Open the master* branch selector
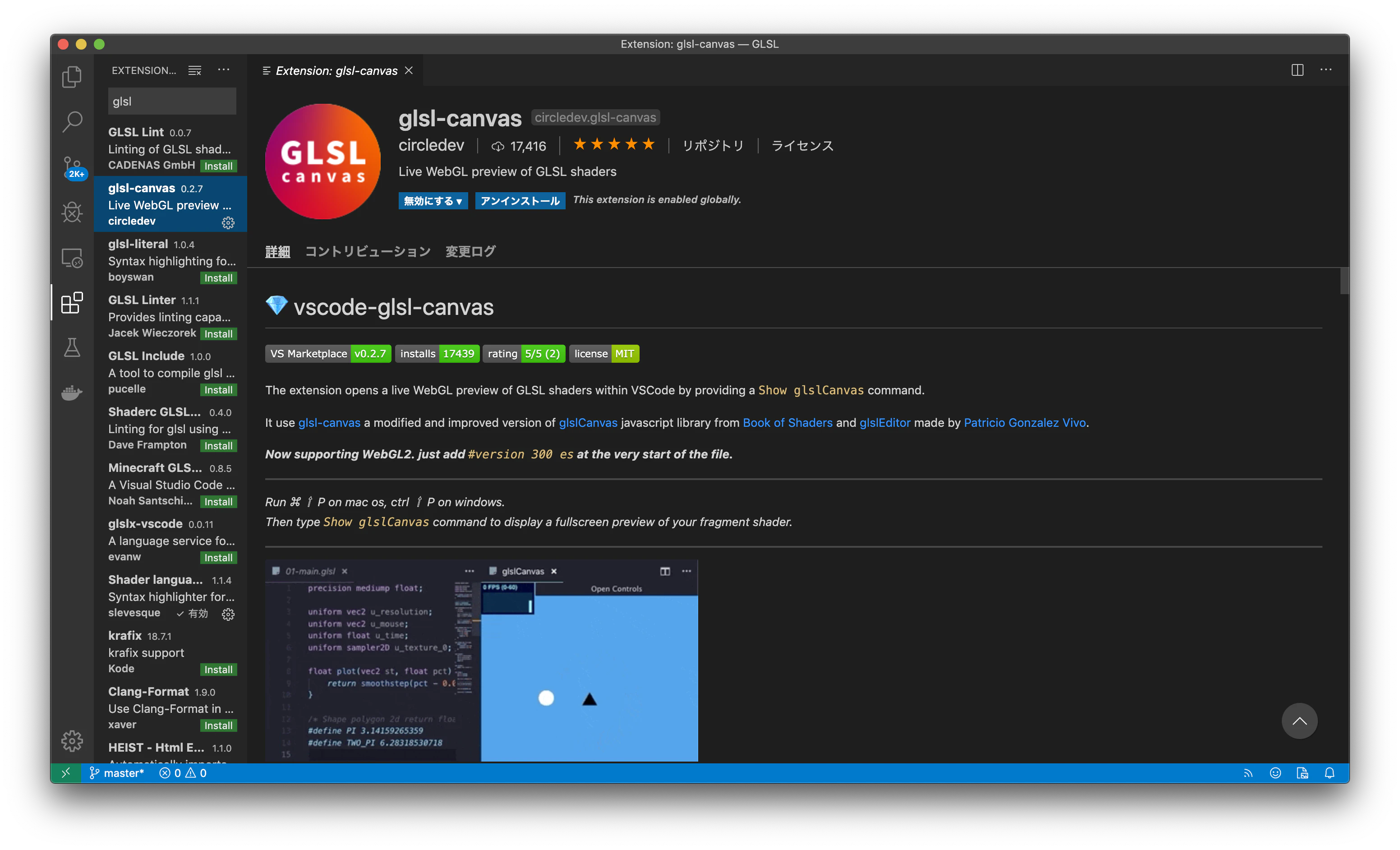Screen dimensions: 1400x850 click(x=116, y=773)
